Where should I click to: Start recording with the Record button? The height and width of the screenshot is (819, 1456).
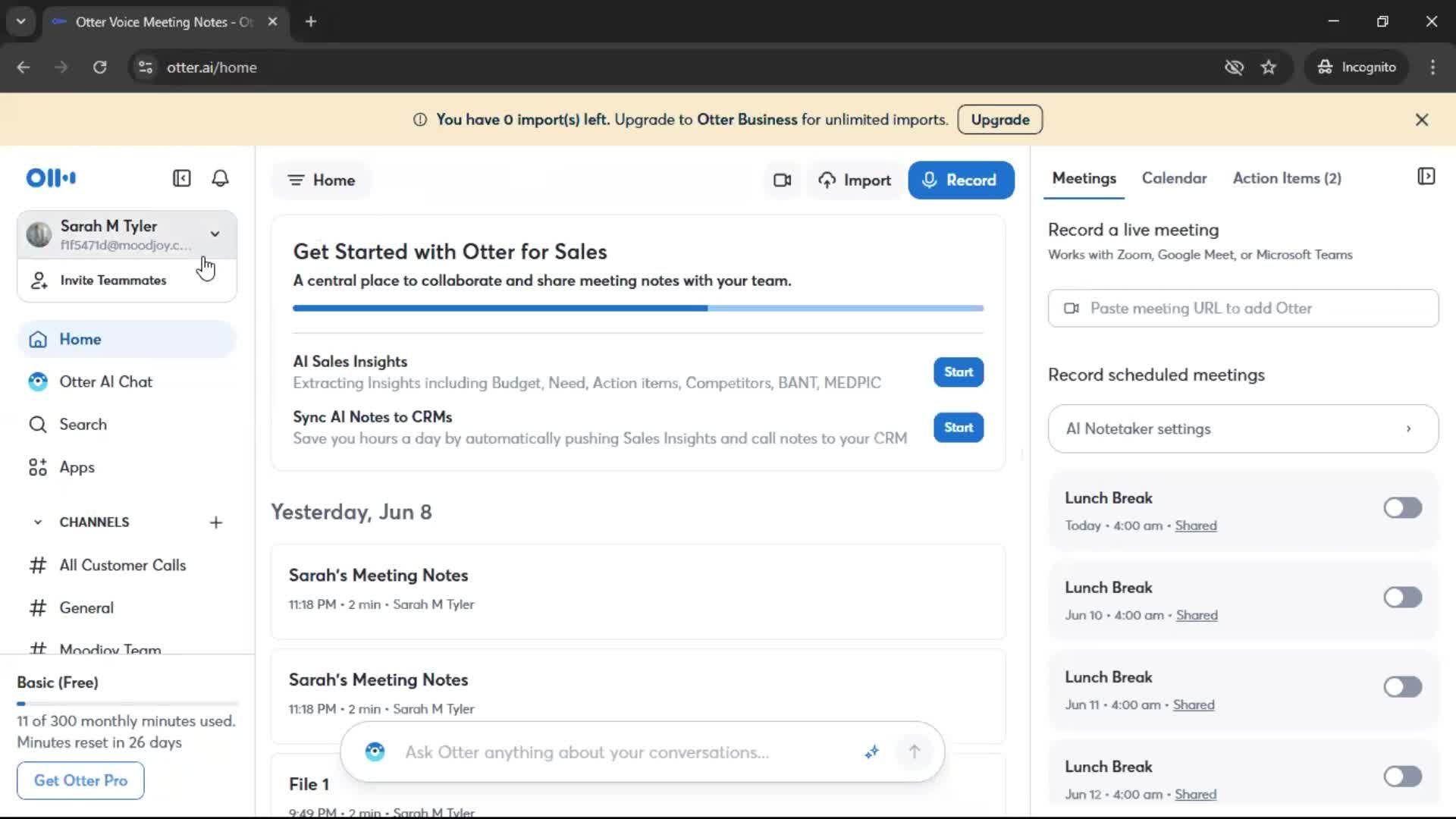(x=961, y=180)
